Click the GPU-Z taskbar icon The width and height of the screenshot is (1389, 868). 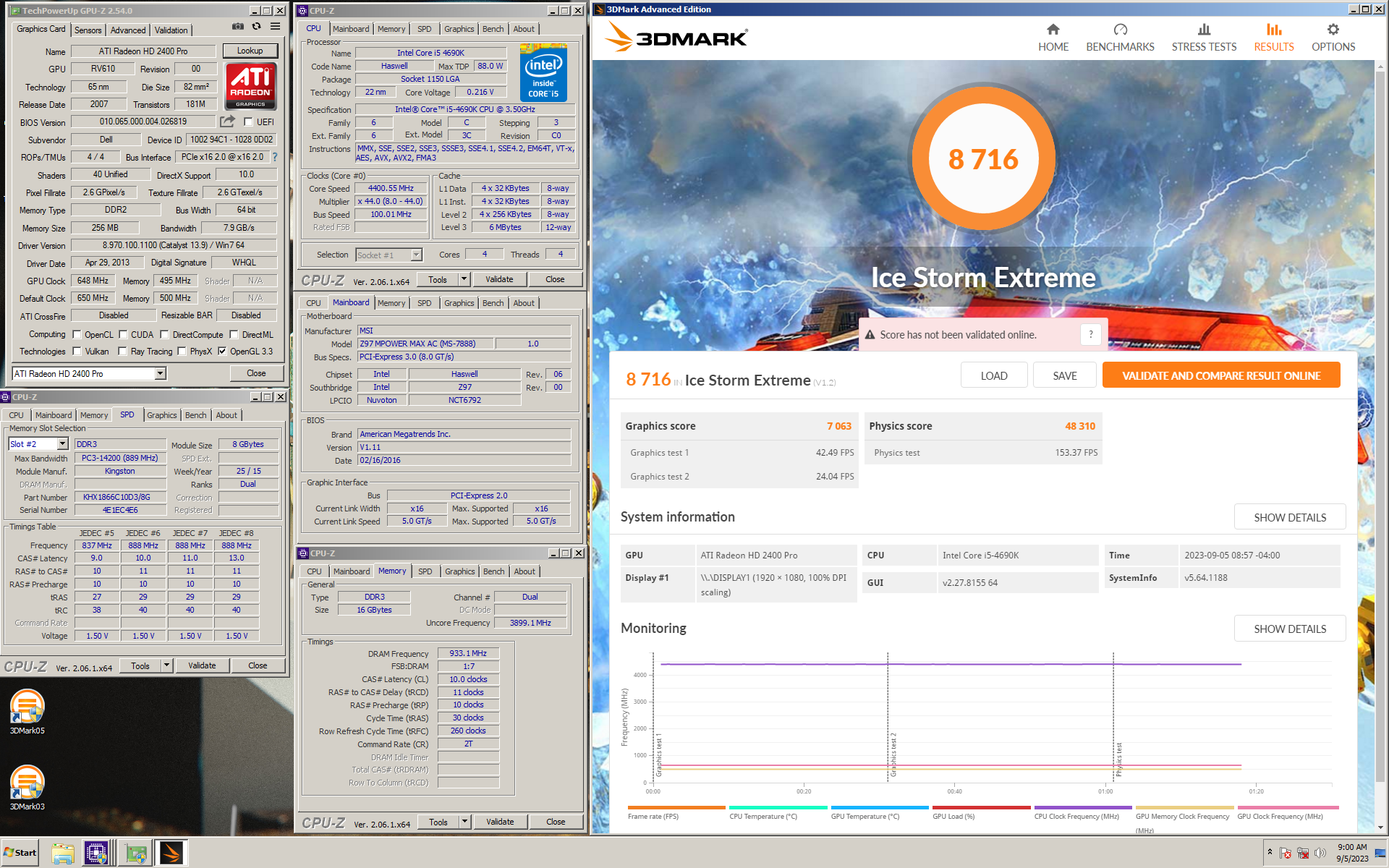point(135,853)
